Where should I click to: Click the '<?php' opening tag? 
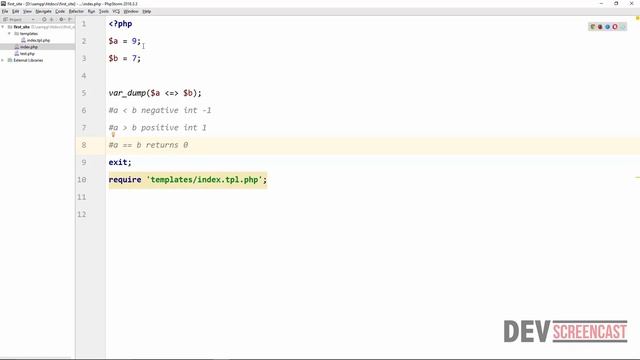(120, 24)
